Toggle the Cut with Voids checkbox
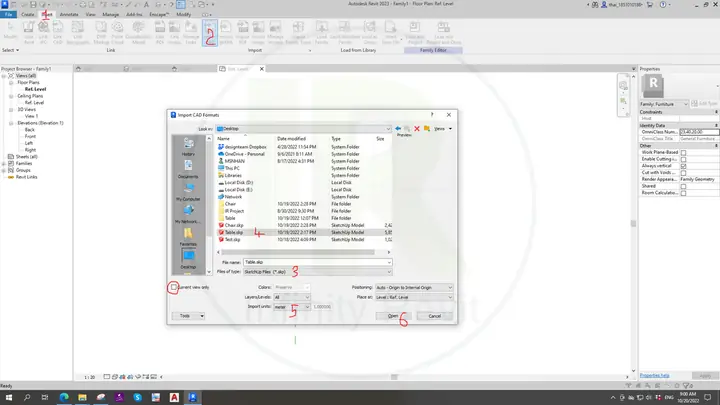The image size is (720, 405). [683, 173]
